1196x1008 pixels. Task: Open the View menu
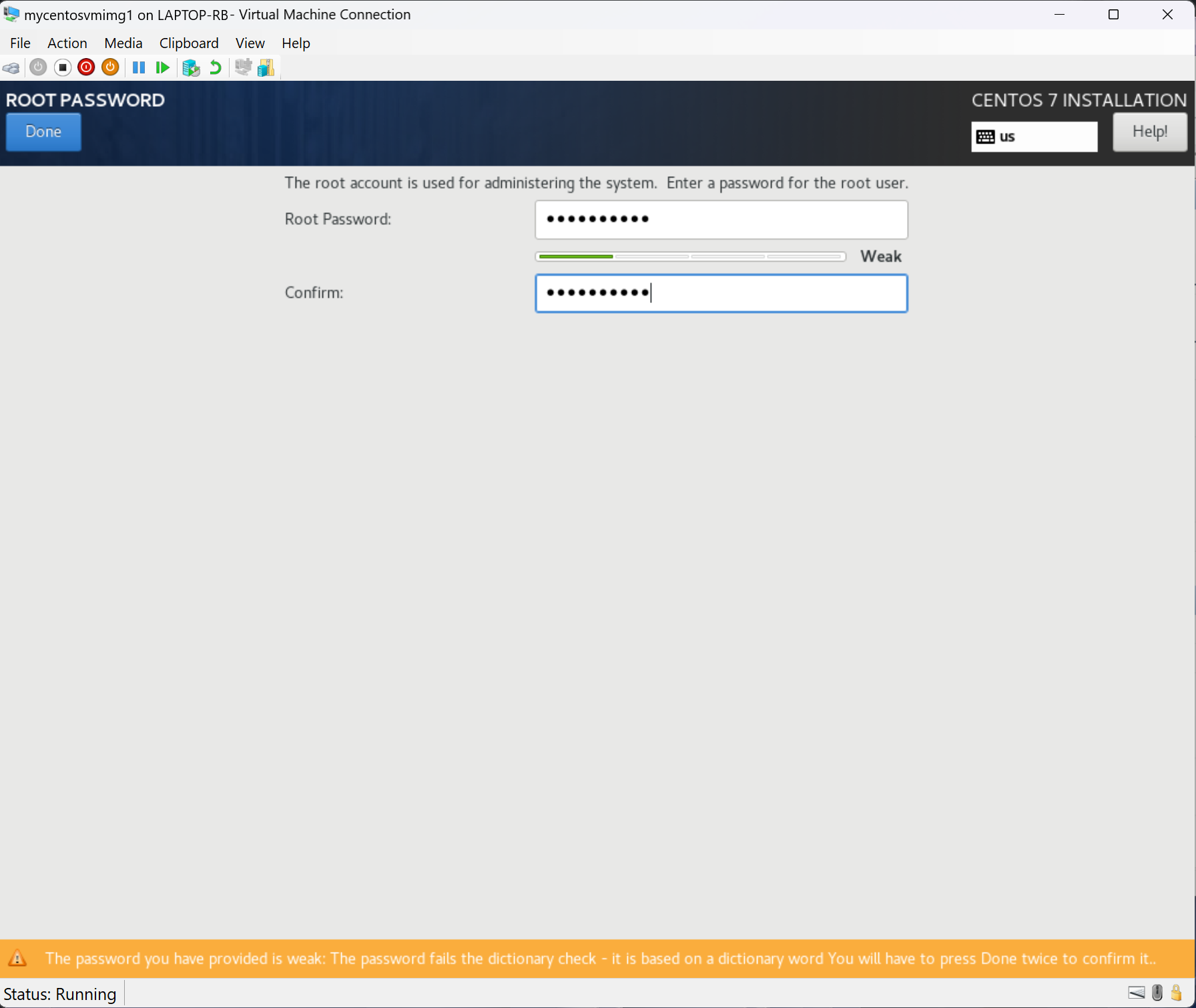[250, 43]
